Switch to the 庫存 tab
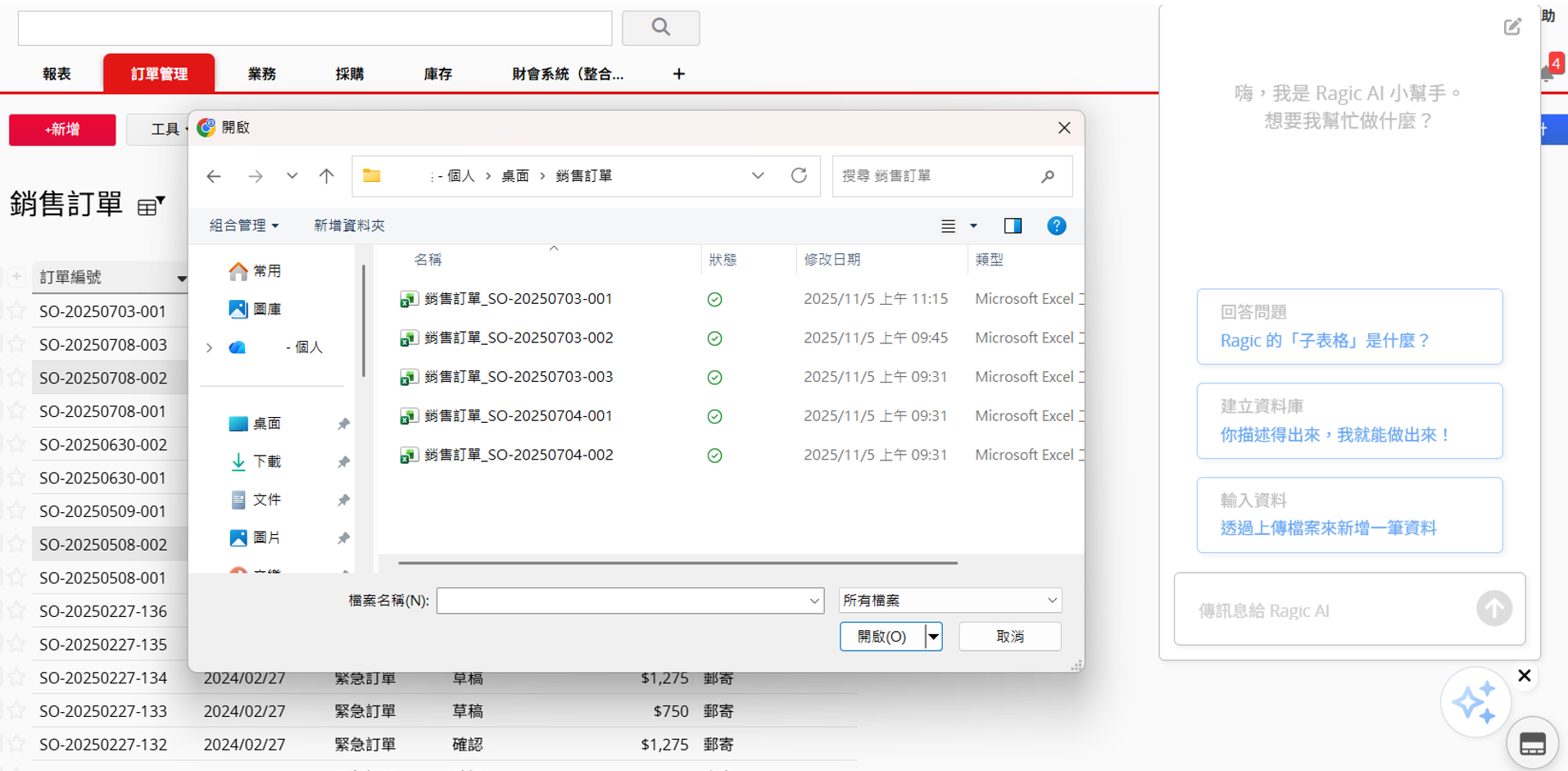The width and height of the screenshot is (1568, 771). click(x=437, y=74)
